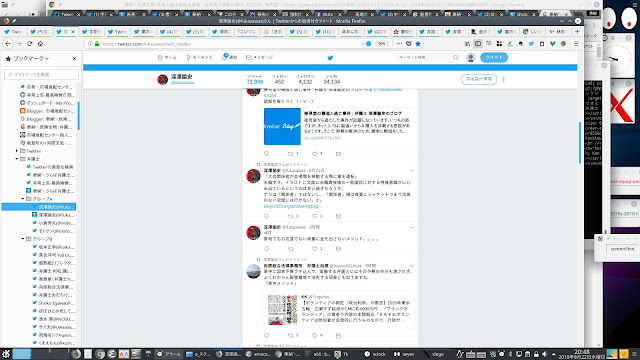Open Twitter Home (ホーム) nav item
Viewport: 640px width, 360px height.
coord(167,58)
